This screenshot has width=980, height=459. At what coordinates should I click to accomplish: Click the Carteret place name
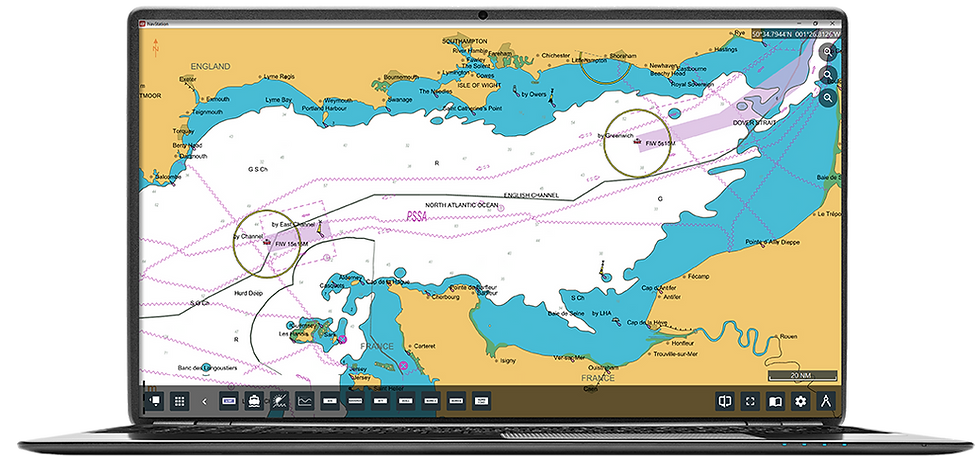[x=424, y=346]
